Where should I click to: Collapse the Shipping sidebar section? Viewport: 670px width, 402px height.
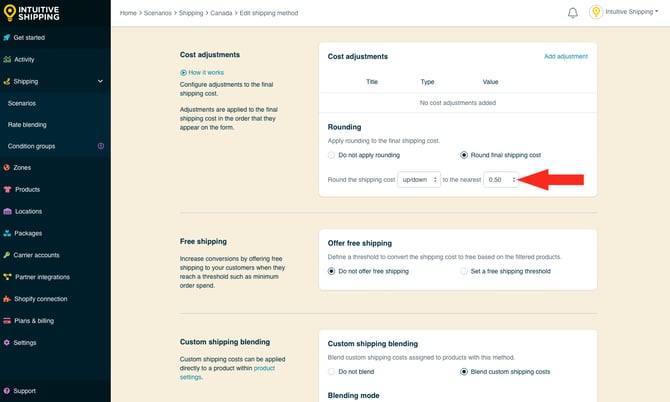pyautogui.click(x=100, y=82)
